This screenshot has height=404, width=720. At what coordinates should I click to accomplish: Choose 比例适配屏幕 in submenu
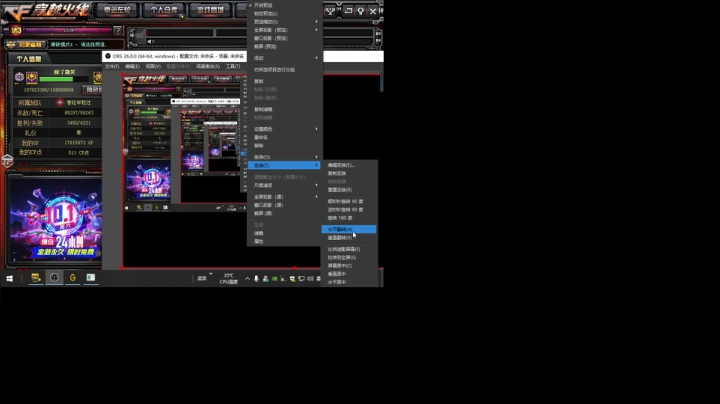(349, 249)
